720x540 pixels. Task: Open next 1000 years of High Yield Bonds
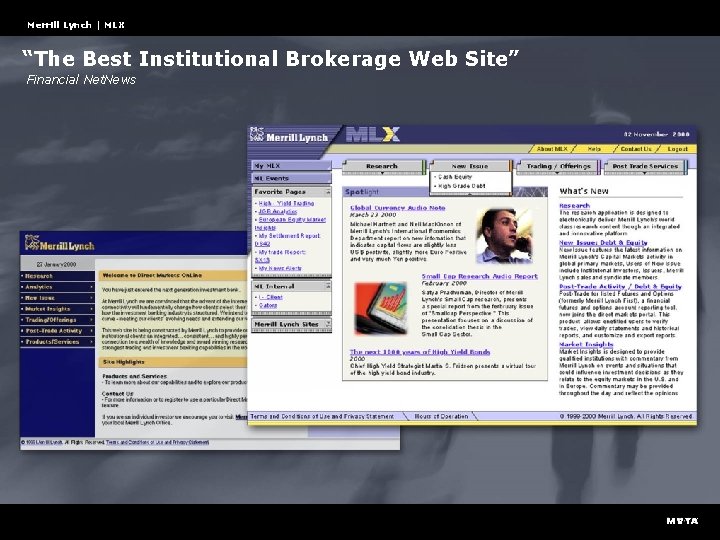coord(420,352)
